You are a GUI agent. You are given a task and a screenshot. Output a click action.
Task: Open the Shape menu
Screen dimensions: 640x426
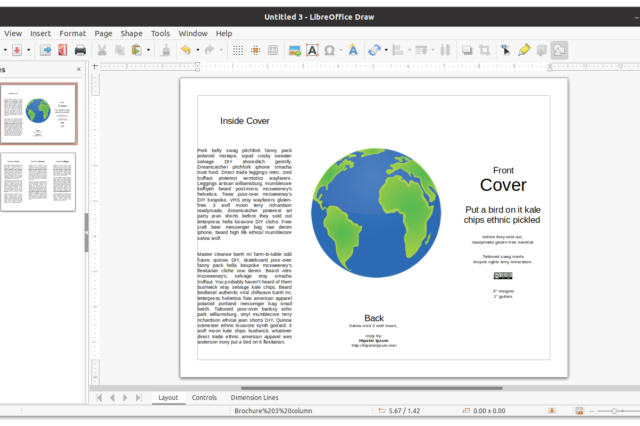131,33
